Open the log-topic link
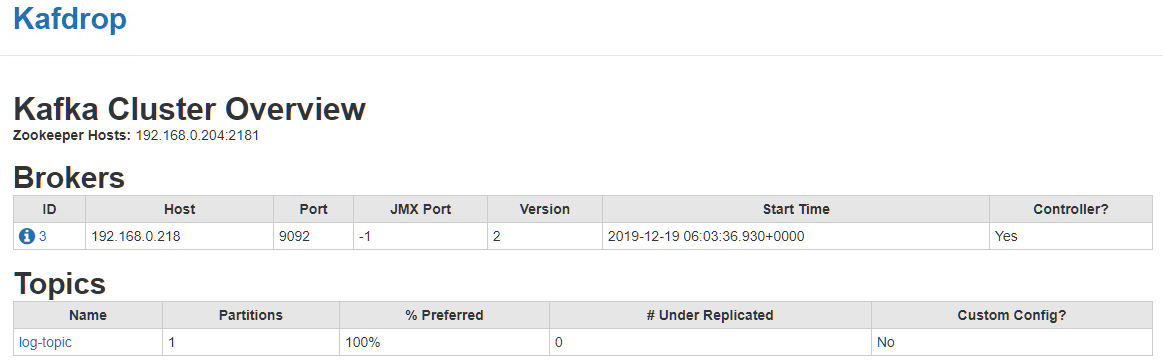 point(45,343)
